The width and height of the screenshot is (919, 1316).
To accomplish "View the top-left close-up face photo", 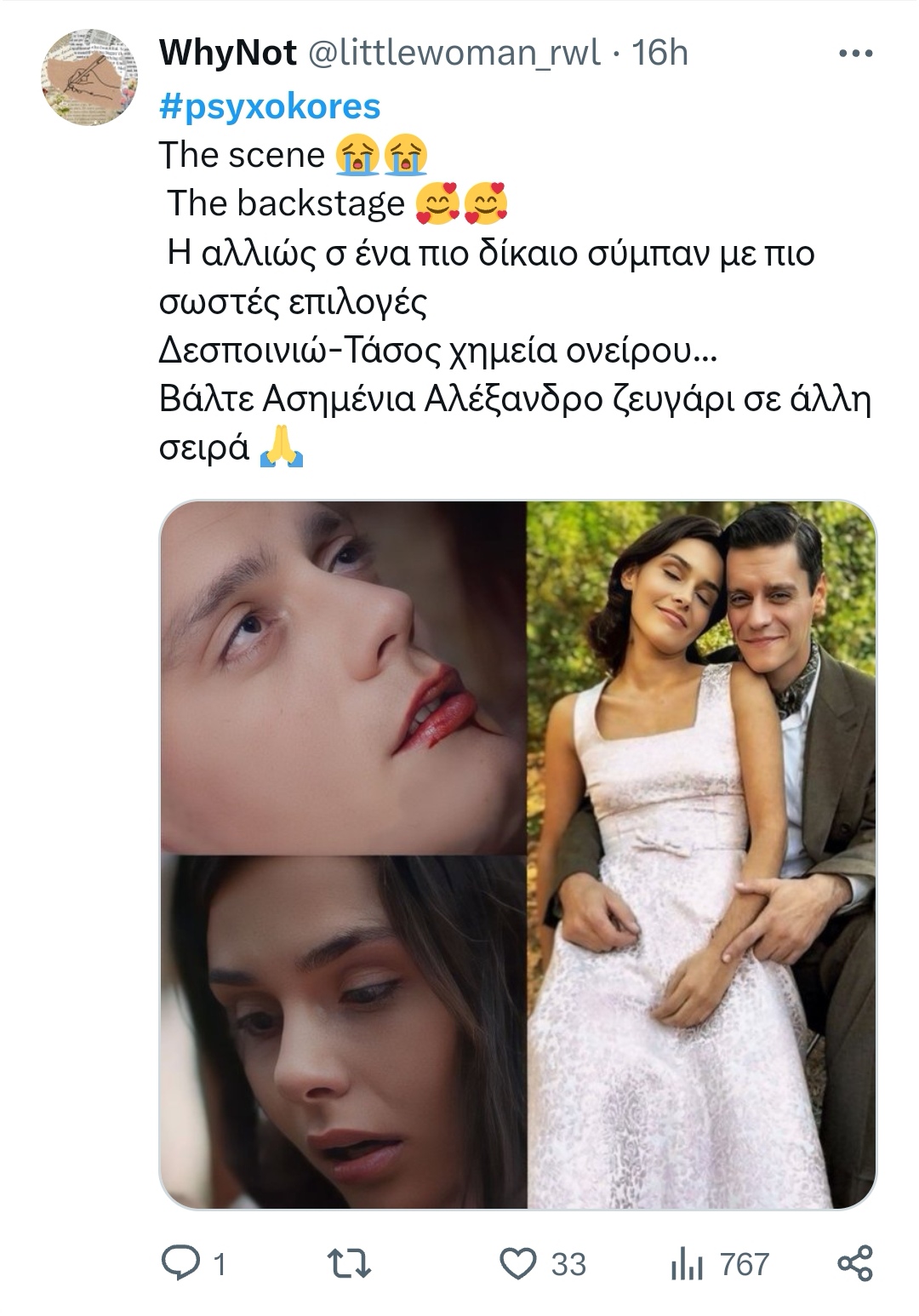I will coord(343,677).
